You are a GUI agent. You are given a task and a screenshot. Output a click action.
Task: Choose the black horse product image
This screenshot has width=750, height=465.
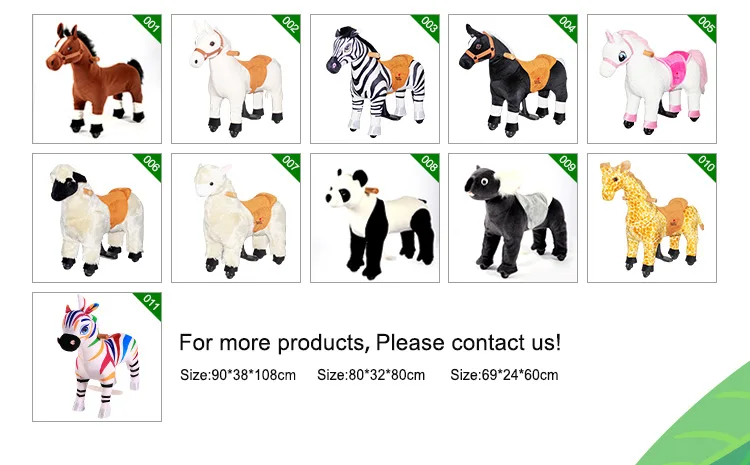click(508, 80)
